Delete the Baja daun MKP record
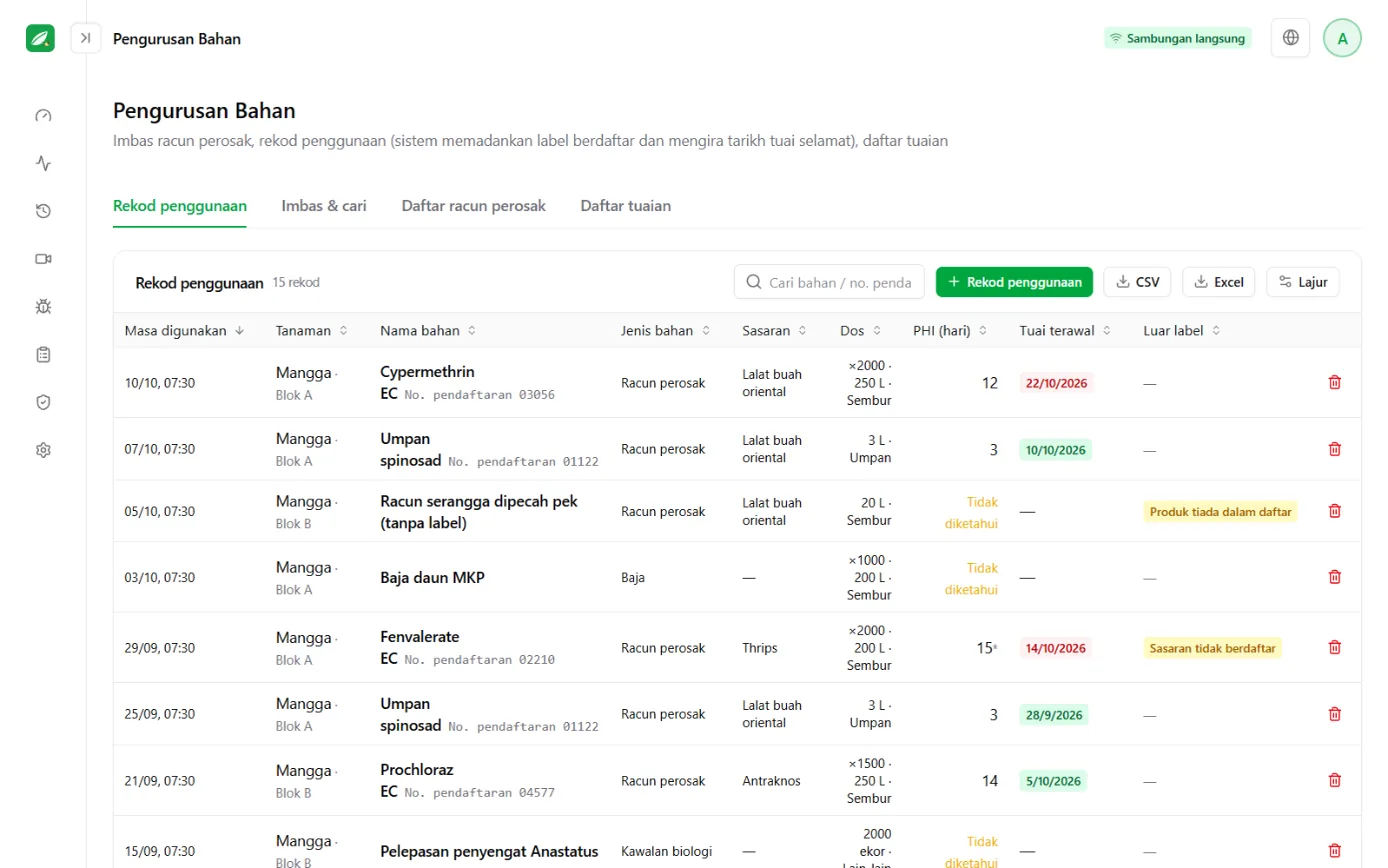The width and height of the screenshot is (1388, 868). 1334,577
